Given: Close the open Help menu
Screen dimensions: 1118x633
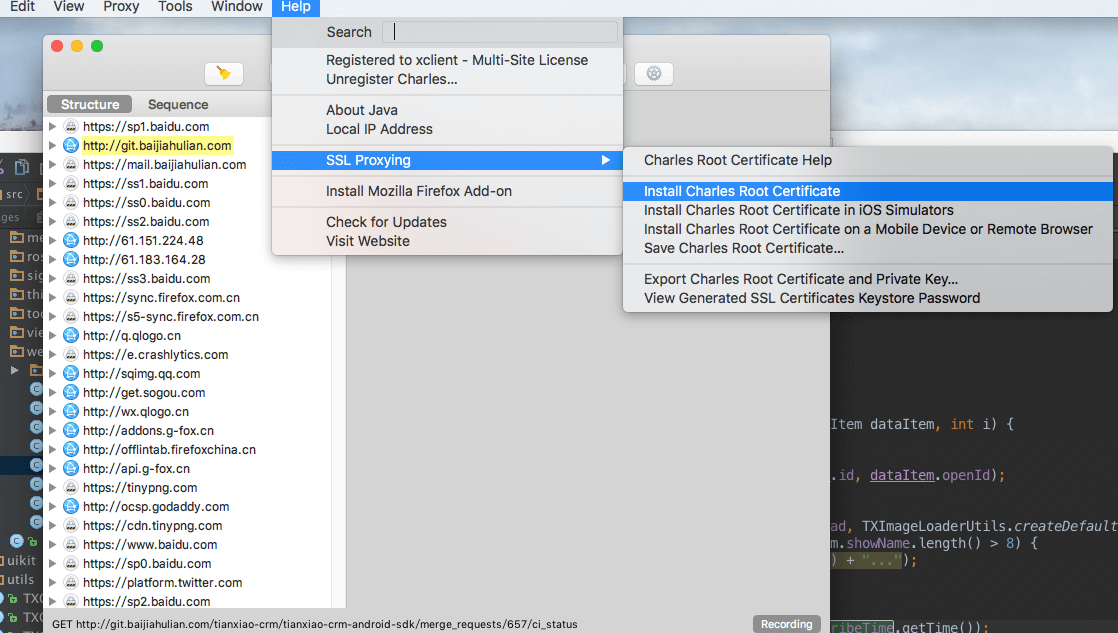Looking at the screenshot, I should pyautogui.click(x=296, y=6).
